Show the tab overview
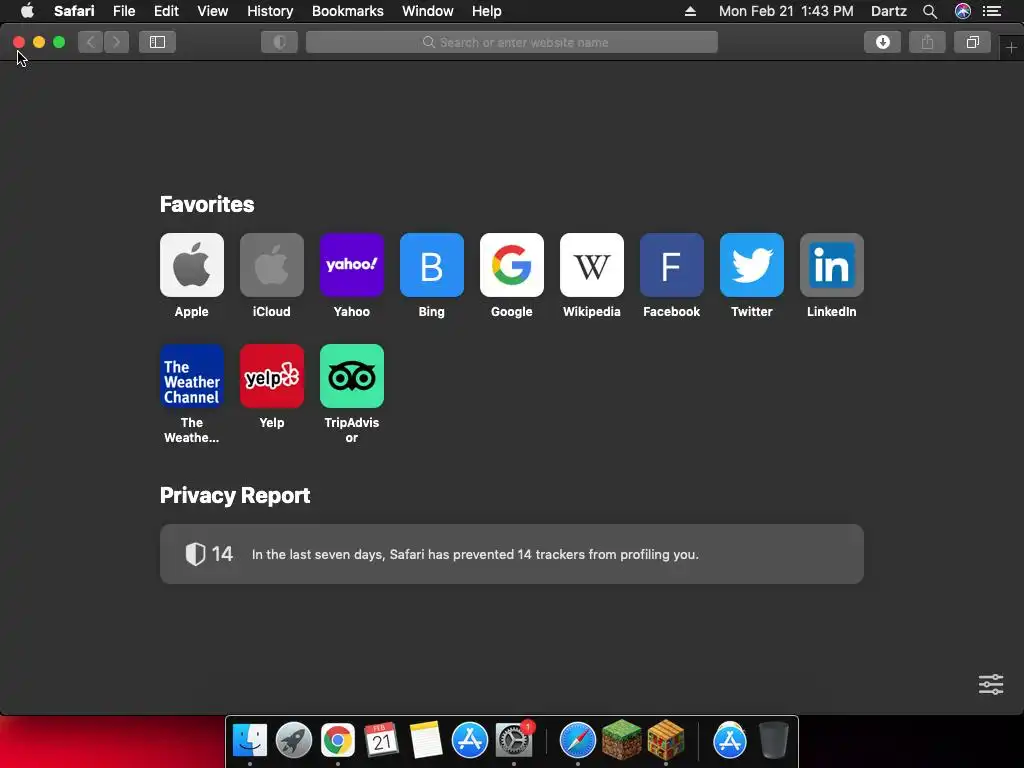 click(972, 42)
